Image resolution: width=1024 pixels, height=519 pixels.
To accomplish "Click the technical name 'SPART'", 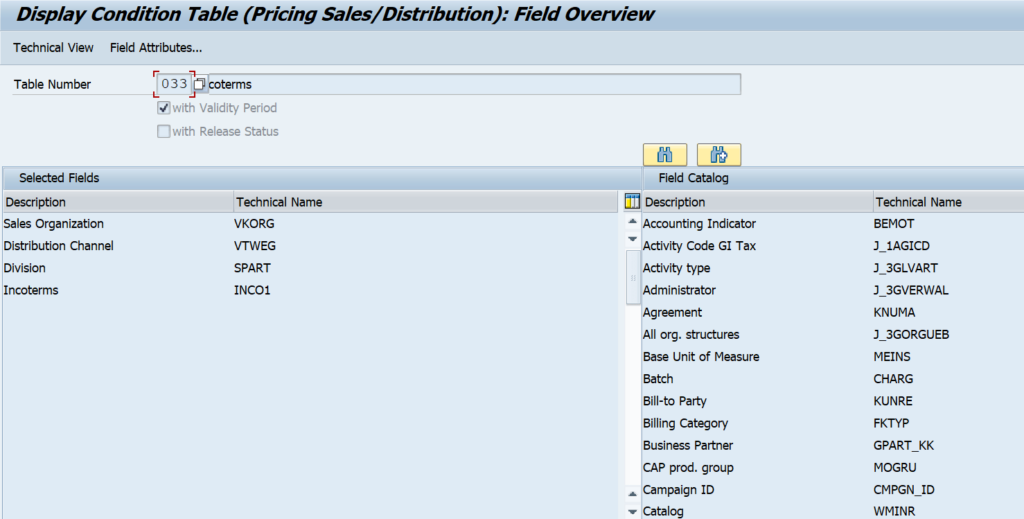I will click(252, 268).
